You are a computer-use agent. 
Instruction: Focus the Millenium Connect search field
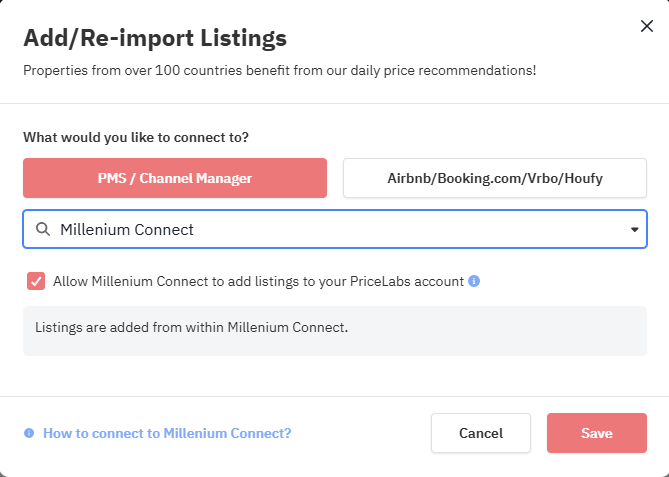330,230
